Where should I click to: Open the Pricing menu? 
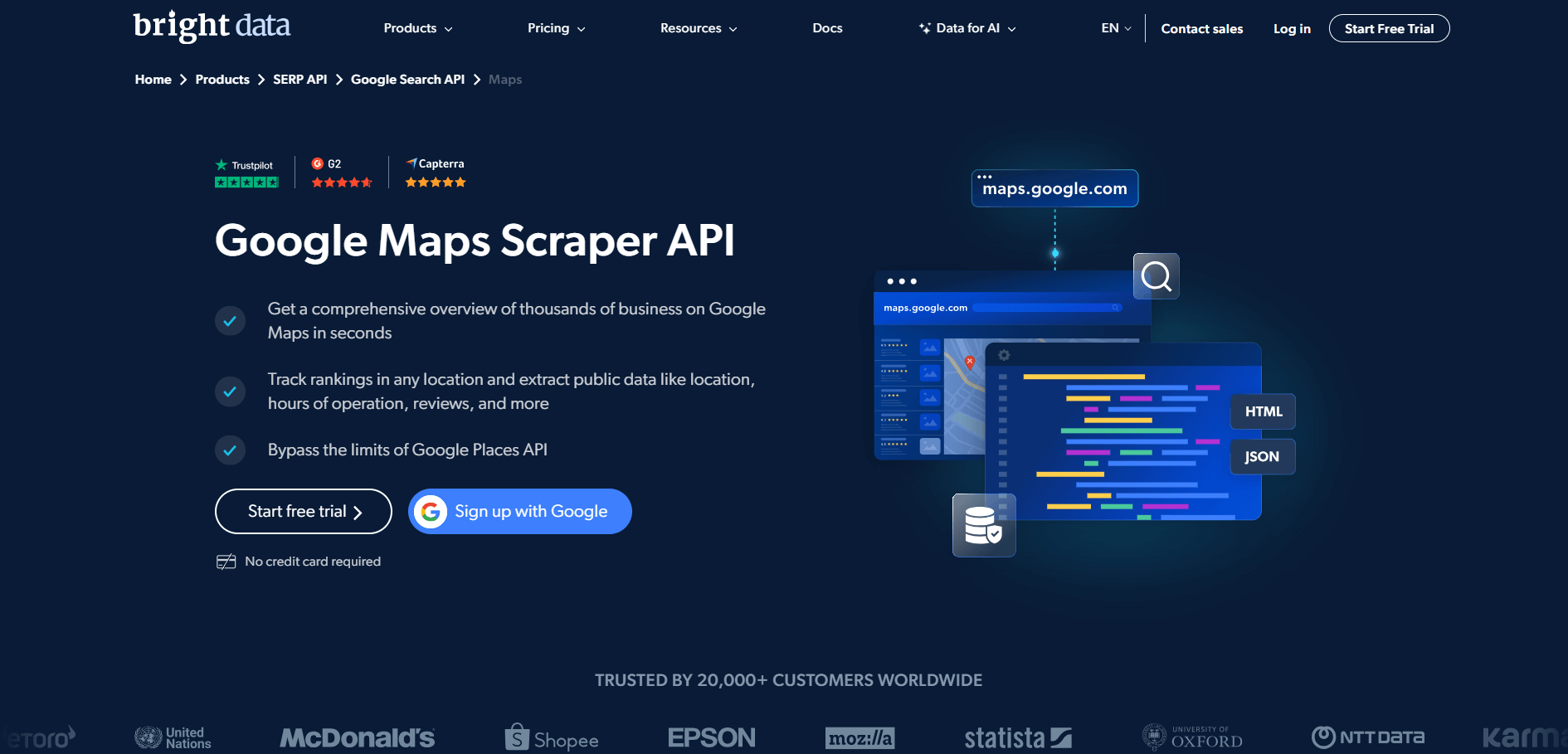pos(556,27)
